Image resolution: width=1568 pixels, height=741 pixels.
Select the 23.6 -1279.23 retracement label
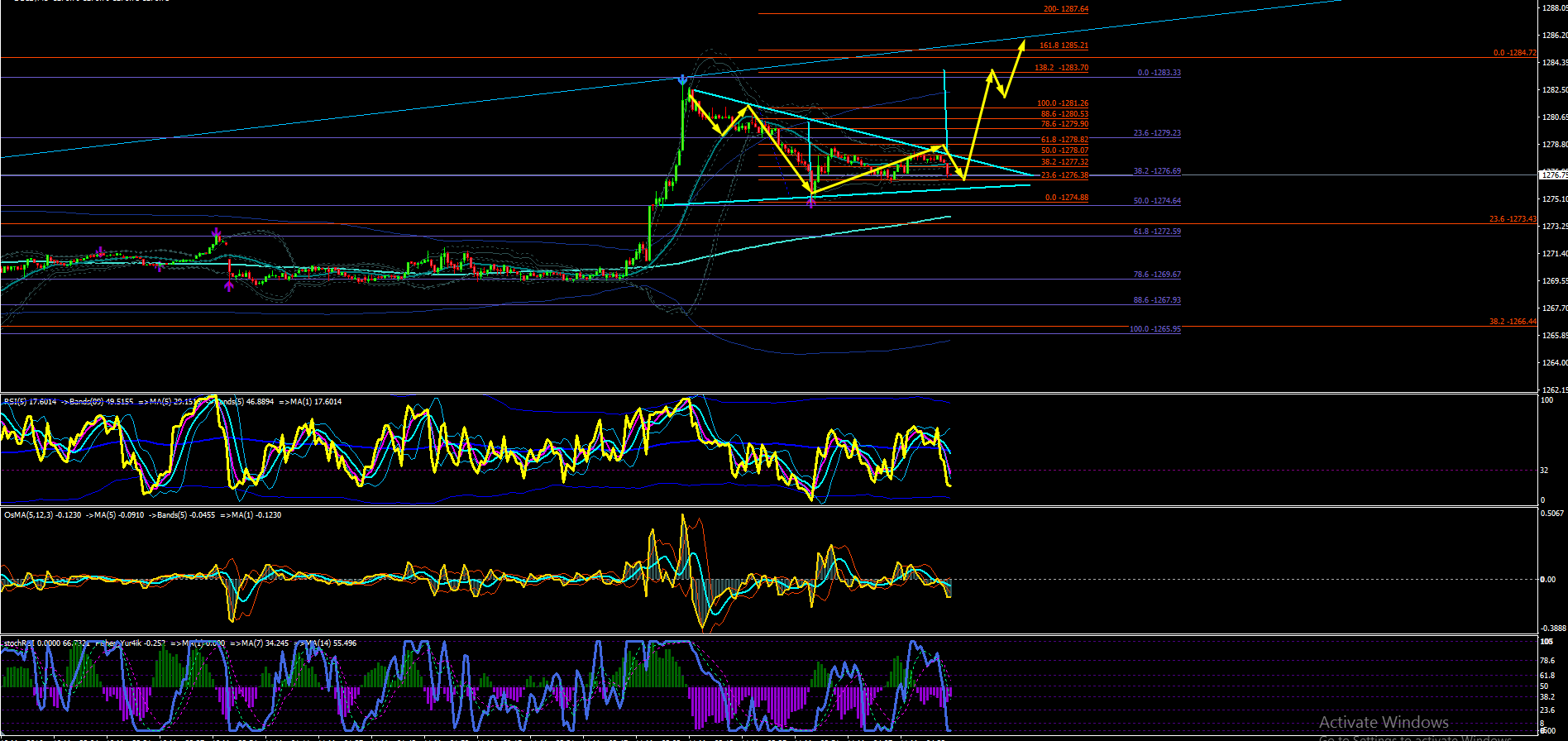pos(1157,133)
